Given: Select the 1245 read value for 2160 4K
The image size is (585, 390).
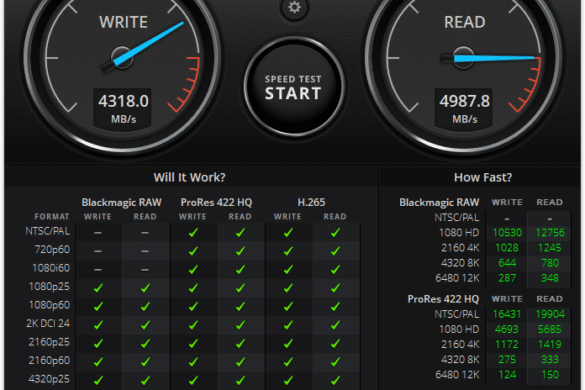Looking at the screenshot, I should [550, 248].
